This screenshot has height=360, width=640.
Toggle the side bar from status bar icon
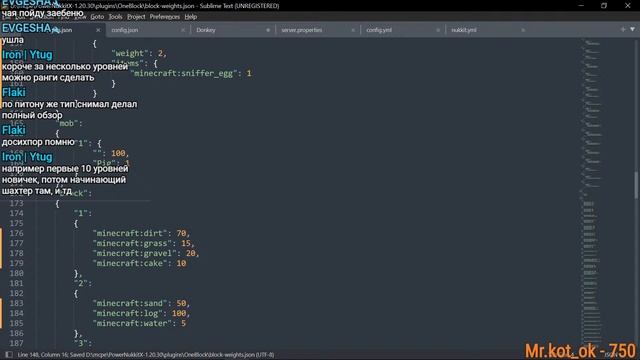(9, 355)
